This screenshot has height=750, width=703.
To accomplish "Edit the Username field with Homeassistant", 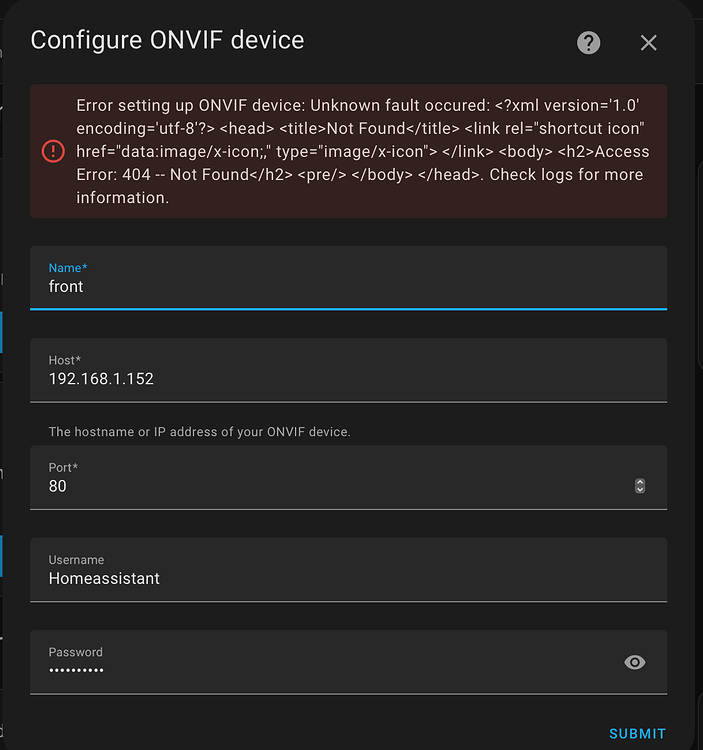I will click(x=348, y=570).
